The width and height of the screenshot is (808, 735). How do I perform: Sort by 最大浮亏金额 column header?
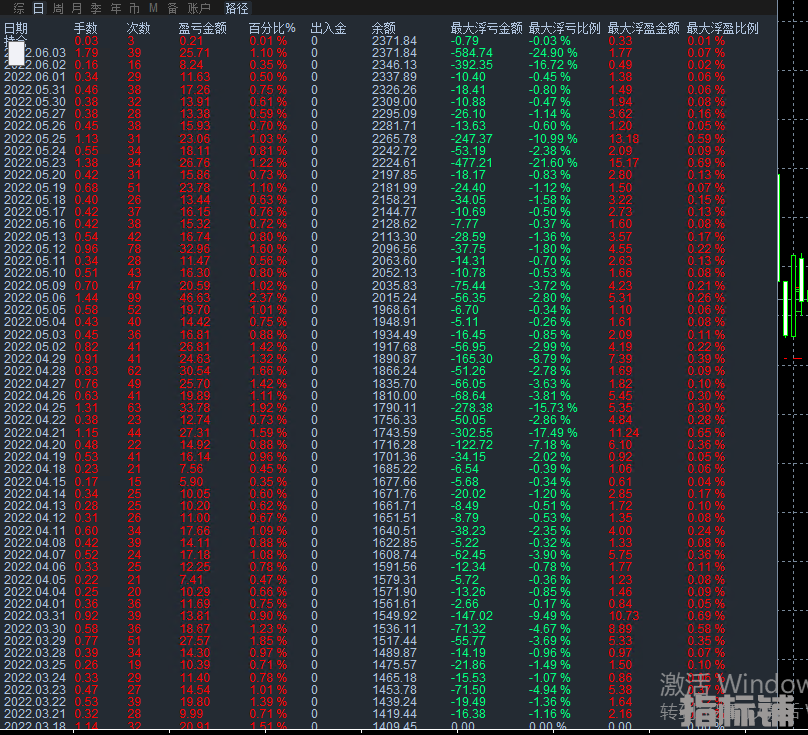pyautogui.click(x=487, y=29)
